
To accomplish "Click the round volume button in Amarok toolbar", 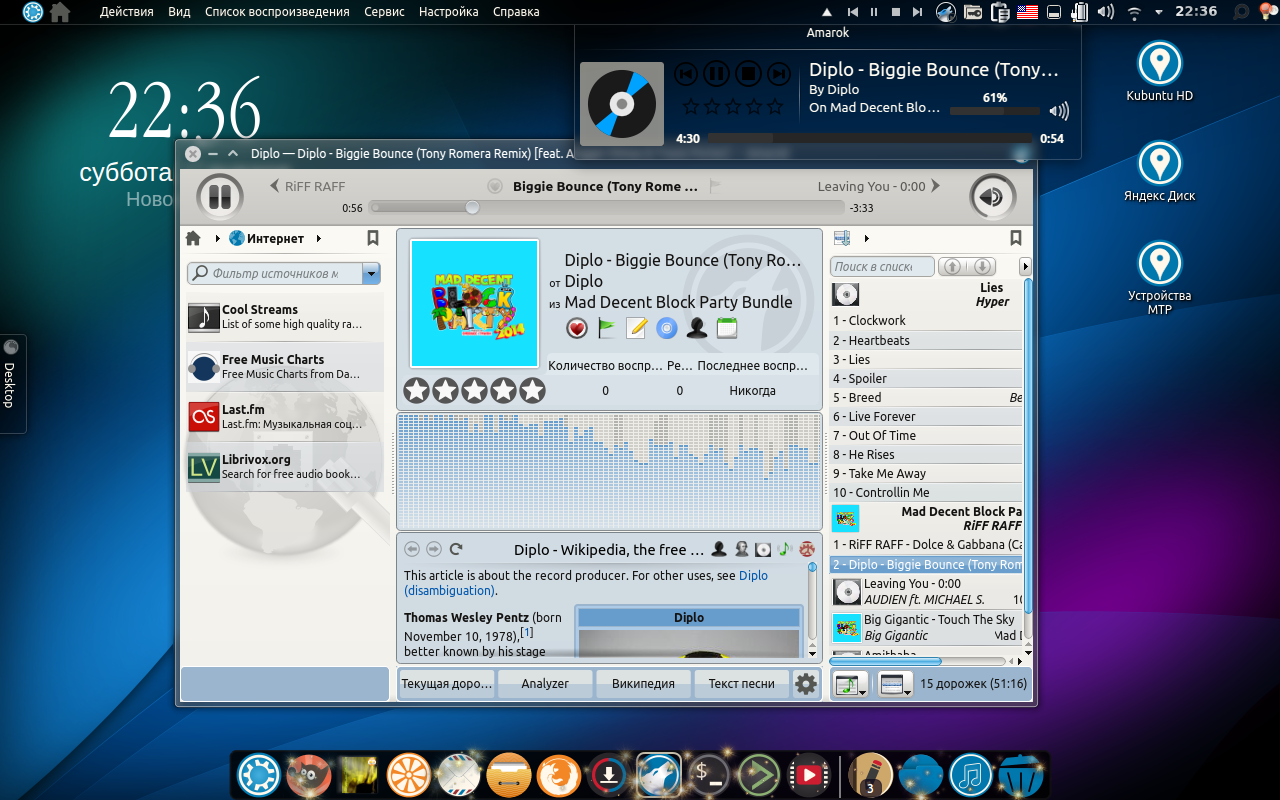I will [x=992, y=196].
